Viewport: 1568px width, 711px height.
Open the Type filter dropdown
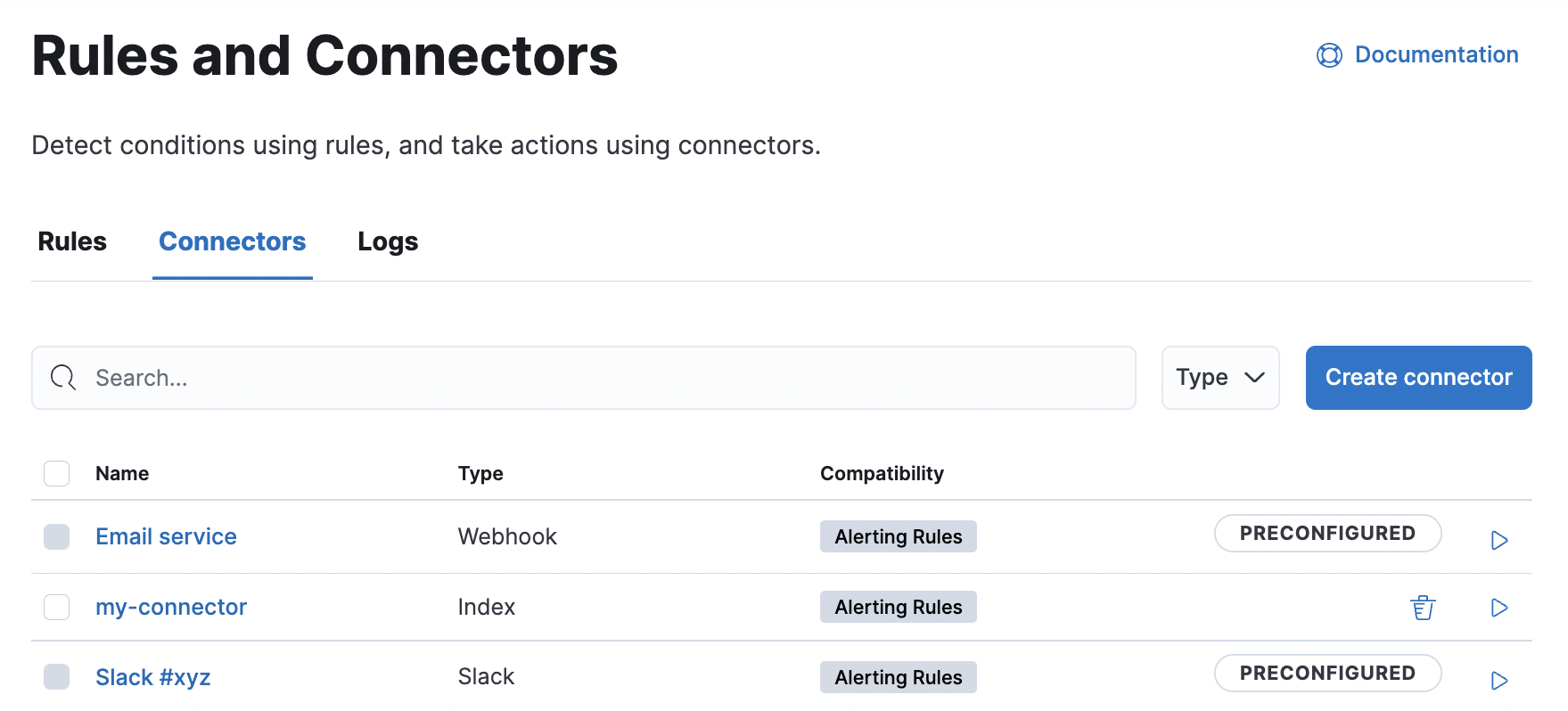click(1220, 378)
